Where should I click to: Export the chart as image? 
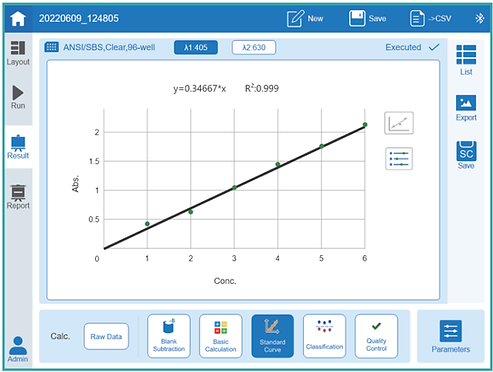(x=466, y=108)
